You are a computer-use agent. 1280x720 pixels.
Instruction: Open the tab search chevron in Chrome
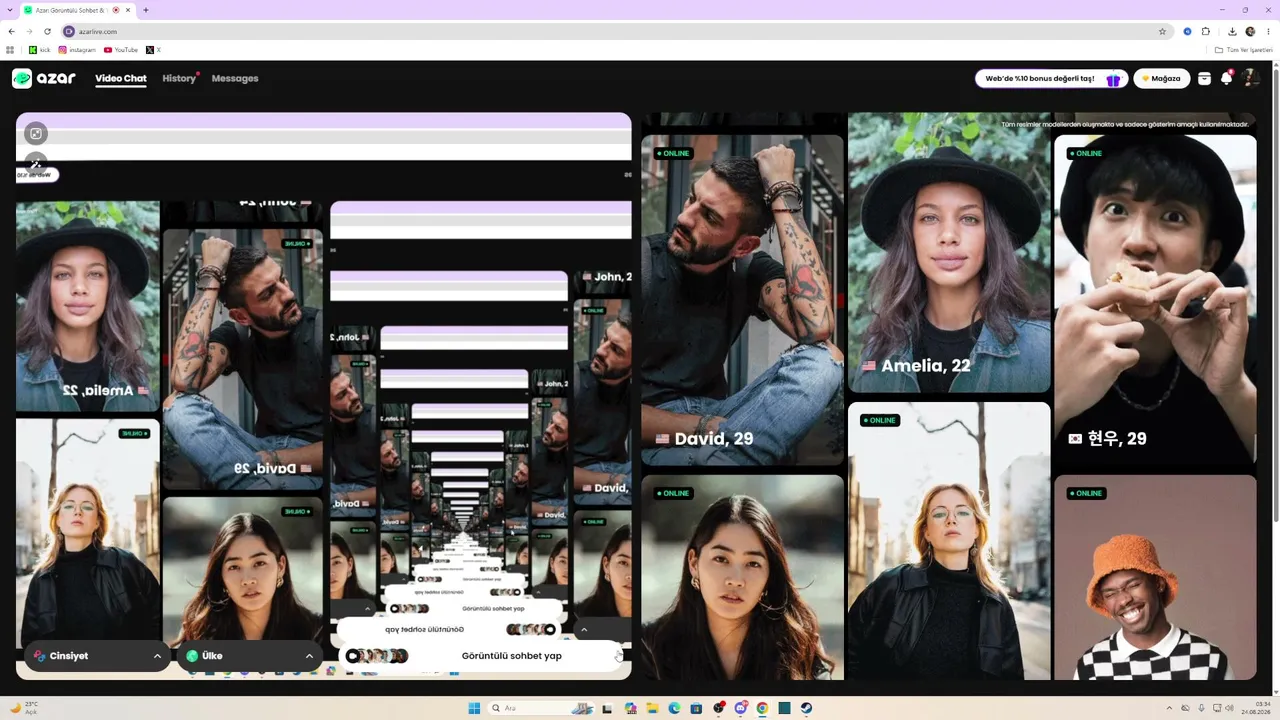(x=11, y=10)
